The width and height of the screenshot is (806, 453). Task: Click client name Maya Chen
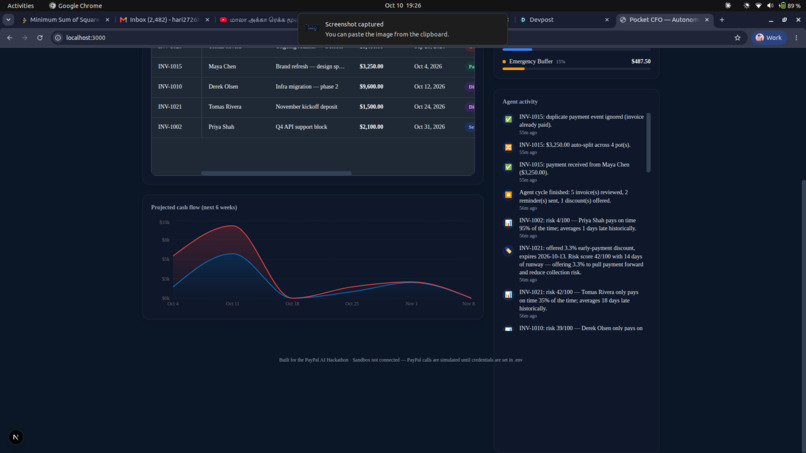tap(222, 66)
